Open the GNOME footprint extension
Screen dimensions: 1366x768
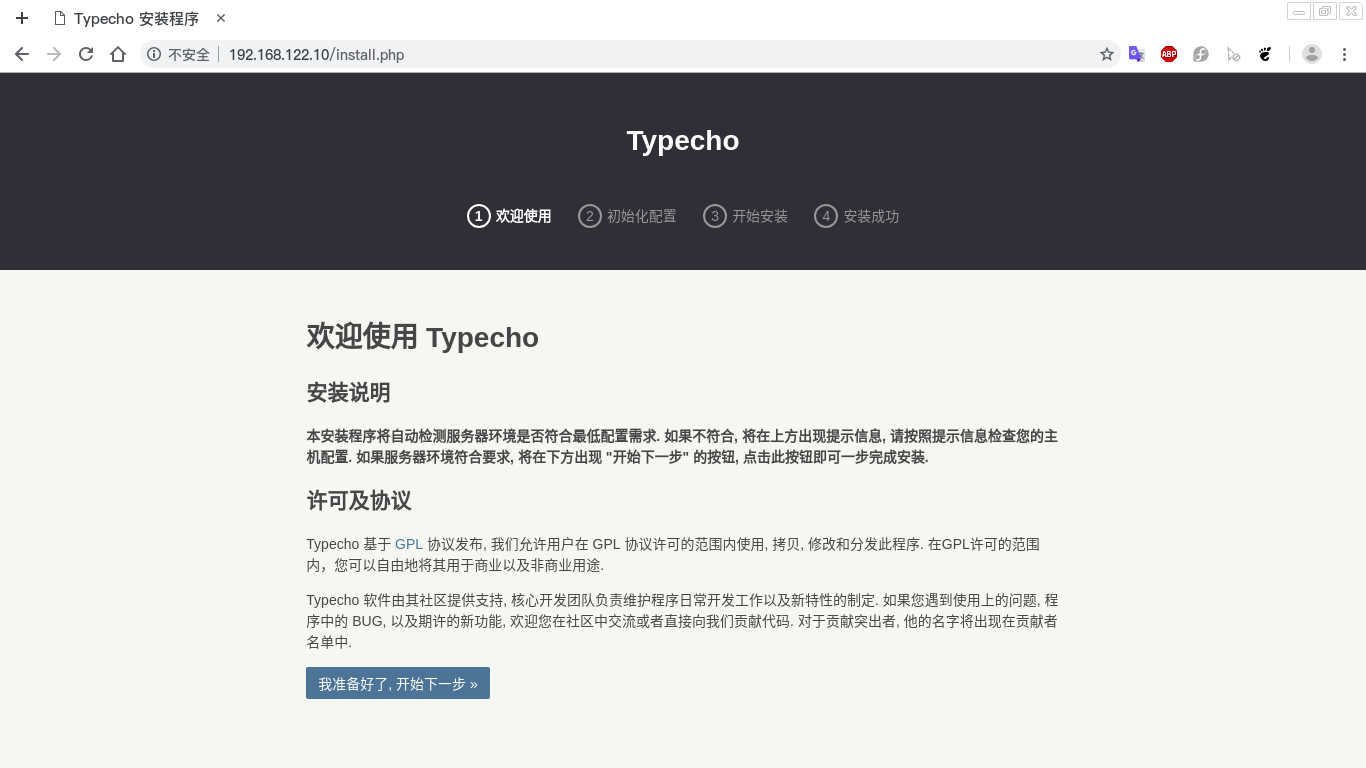(x=1265, y=54)
